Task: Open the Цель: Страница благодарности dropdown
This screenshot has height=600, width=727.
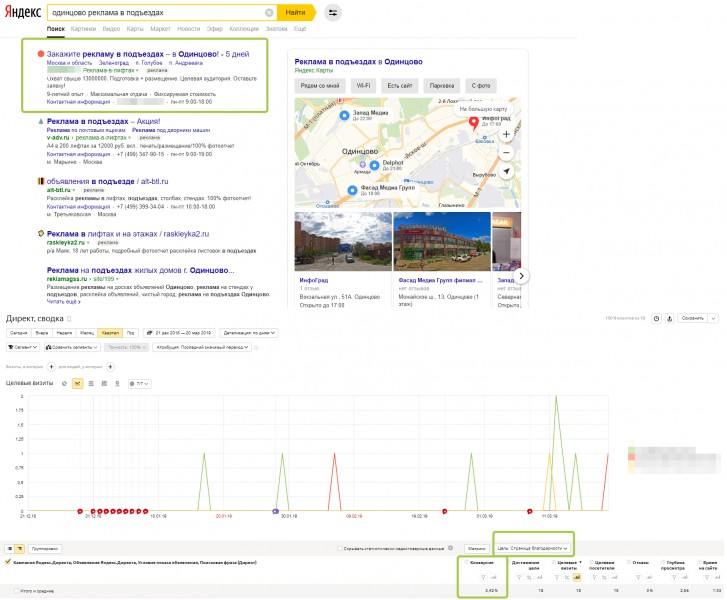Action: pyautogui.click(x=533, y=548)
